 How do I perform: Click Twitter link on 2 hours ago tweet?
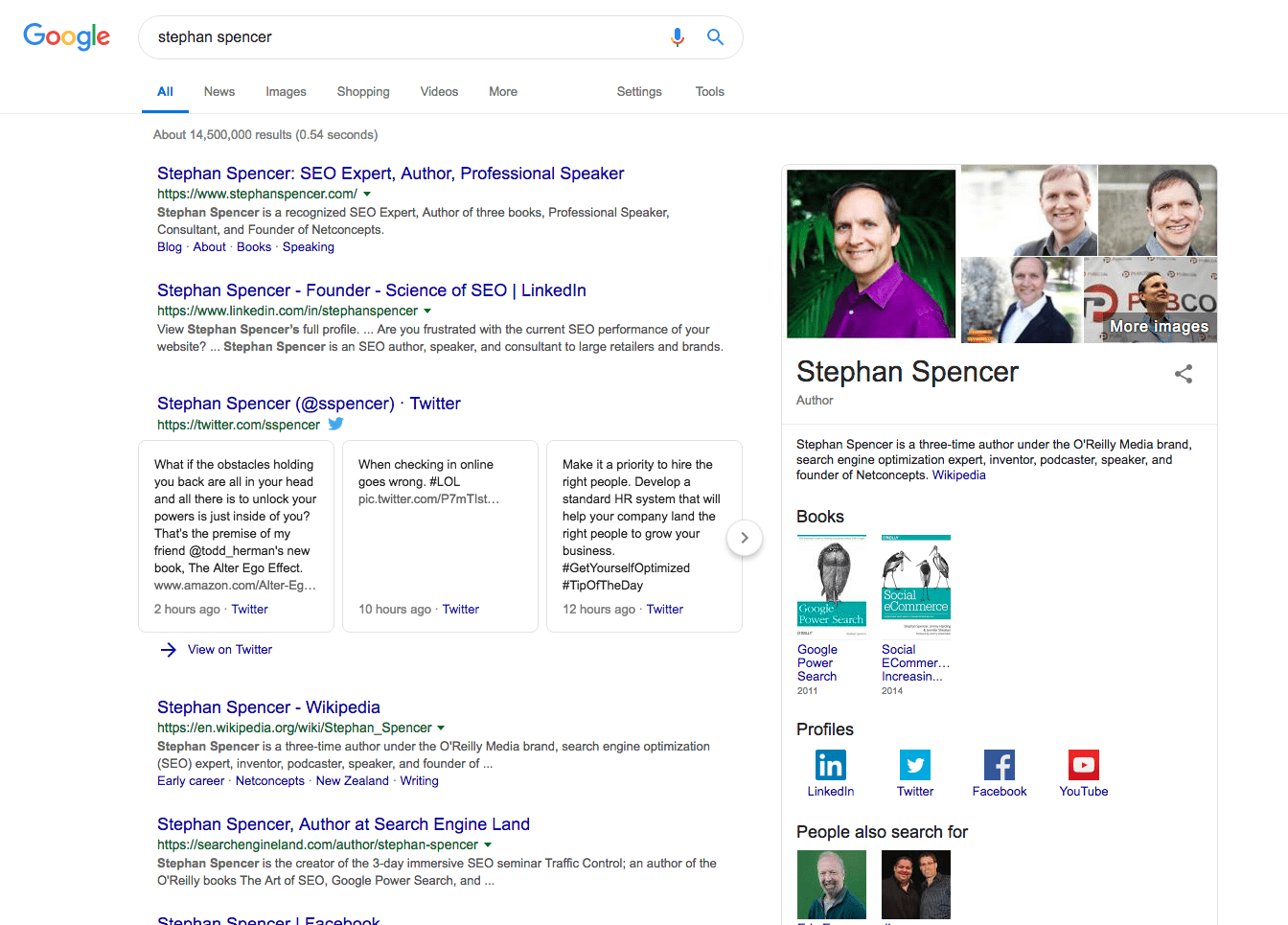[x=250, y=610]
